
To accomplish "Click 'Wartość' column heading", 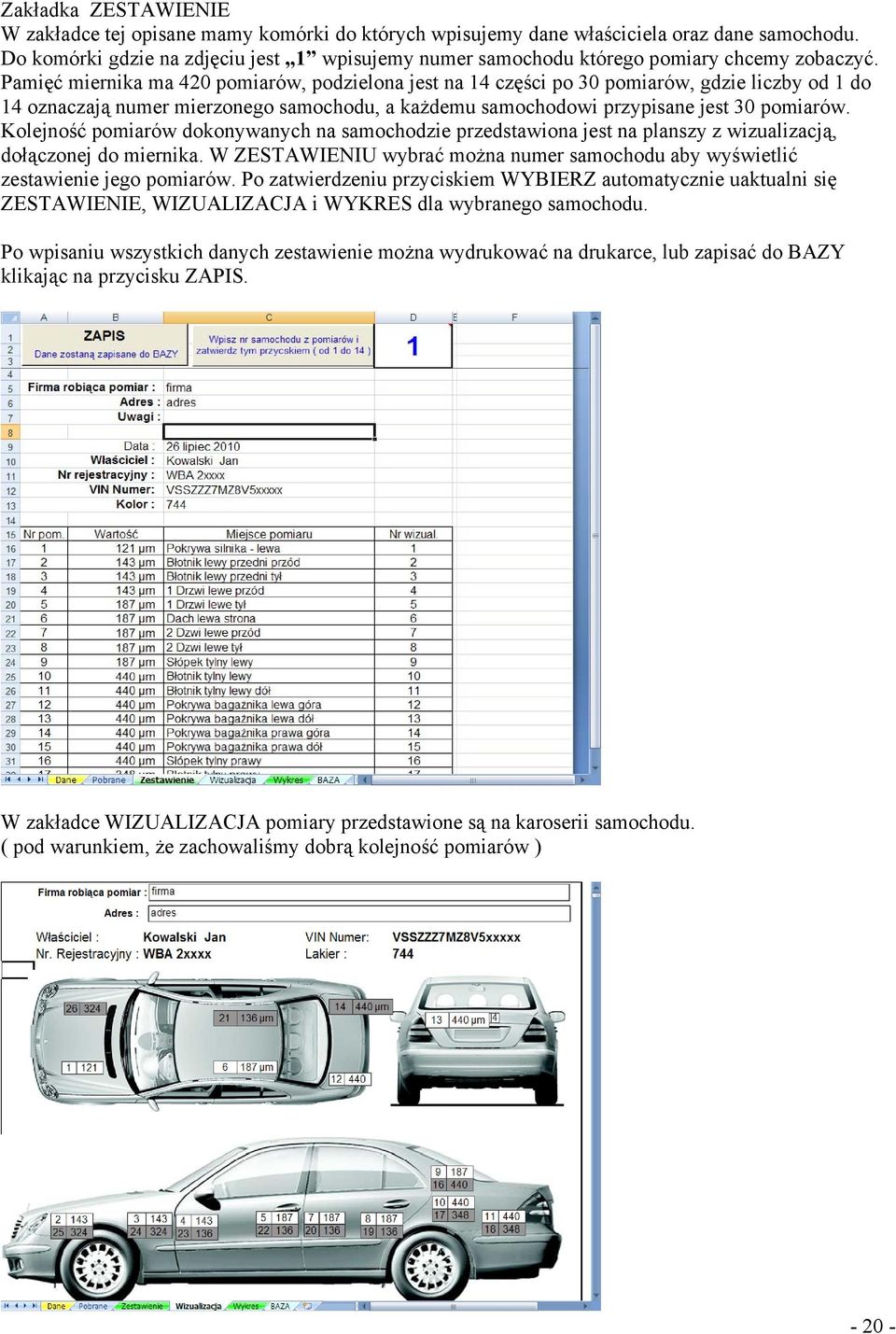I will [116, 534].
